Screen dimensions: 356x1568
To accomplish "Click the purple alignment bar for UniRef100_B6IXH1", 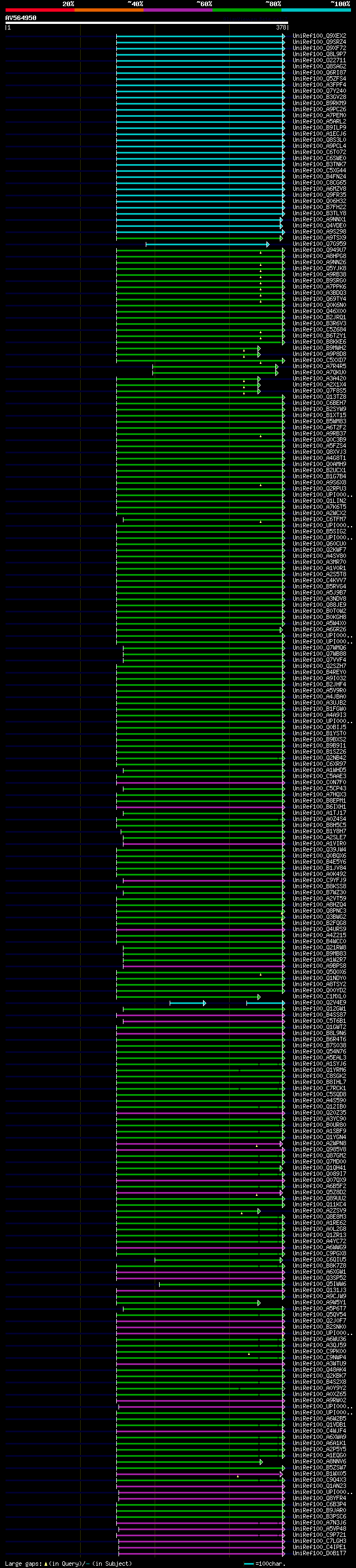I will point(200,807).
